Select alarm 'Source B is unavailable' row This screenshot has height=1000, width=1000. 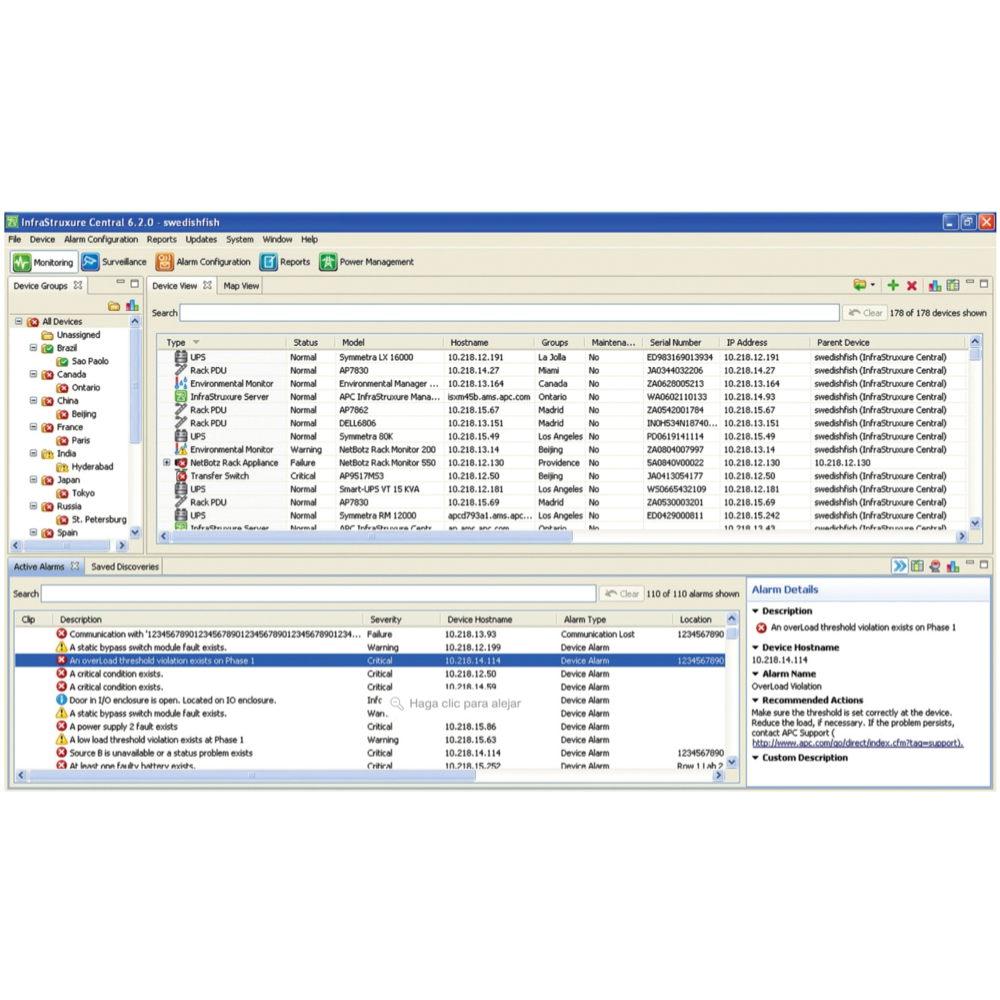point(370,753)
